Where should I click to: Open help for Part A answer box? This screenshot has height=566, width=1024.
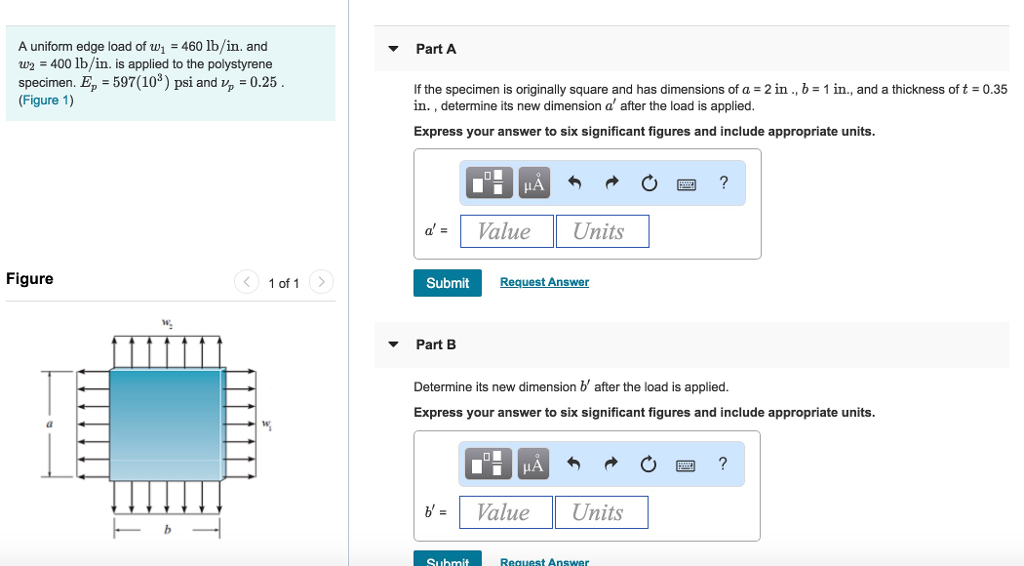[x=724, y=182]
